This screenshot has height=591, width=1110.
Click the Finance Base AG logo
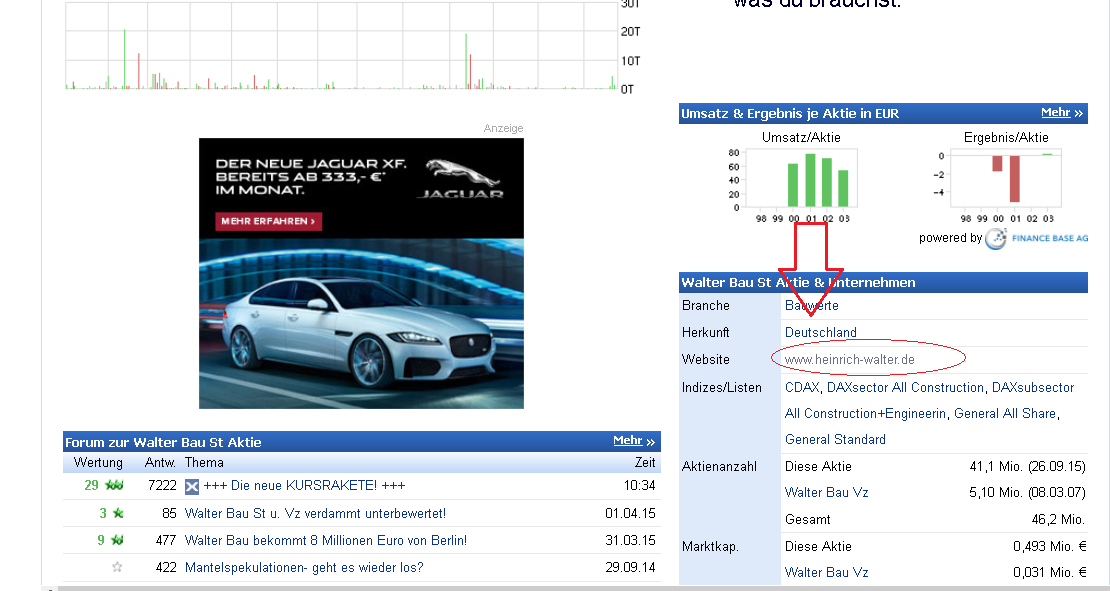click(1037, 239)
